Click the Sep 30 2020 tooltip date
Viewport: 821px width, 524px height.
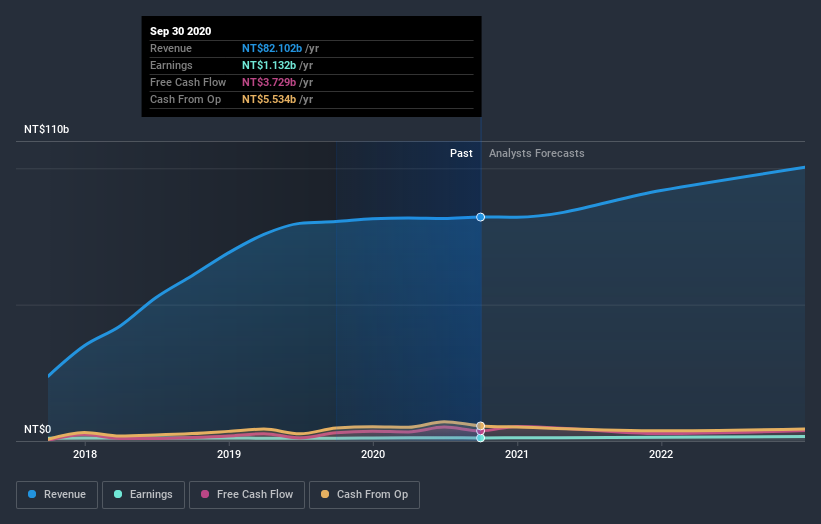181,31
